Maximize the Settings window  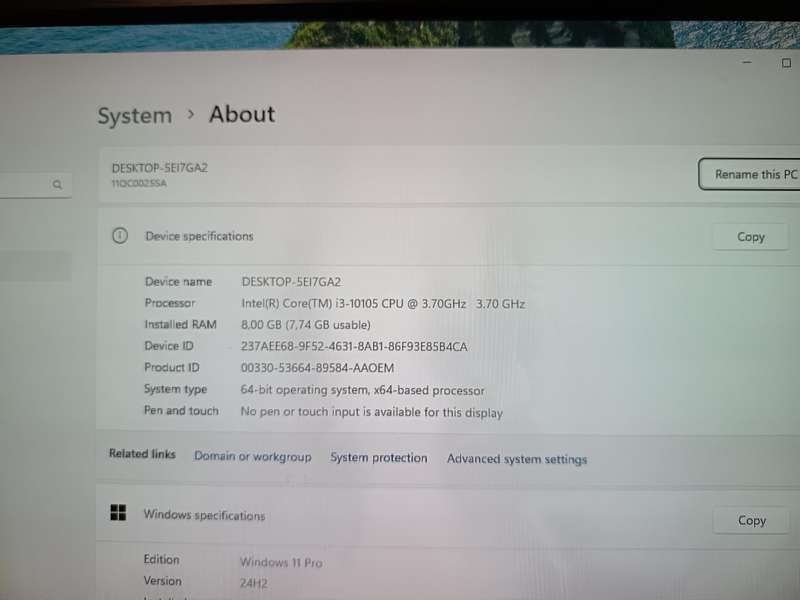click(786, 63)
